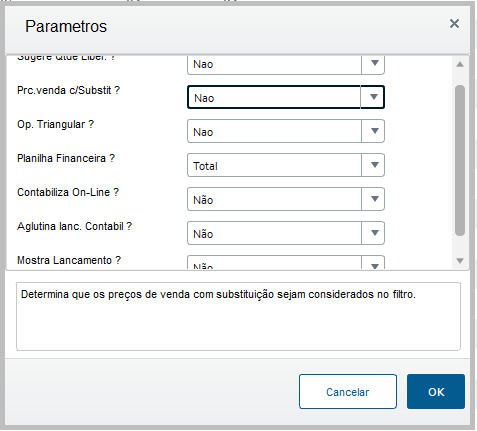The image size is (477, 431).
Task: Expand the Op. Triangular dropdown arrow
Action: 373,131
